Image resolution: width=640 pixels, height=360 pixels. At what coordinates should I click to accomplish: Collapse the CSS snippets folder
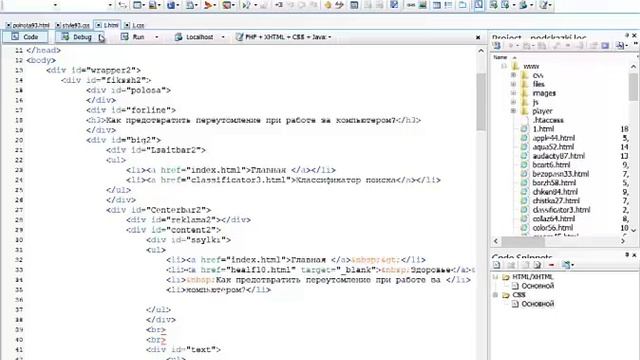(x=496, y=295)
